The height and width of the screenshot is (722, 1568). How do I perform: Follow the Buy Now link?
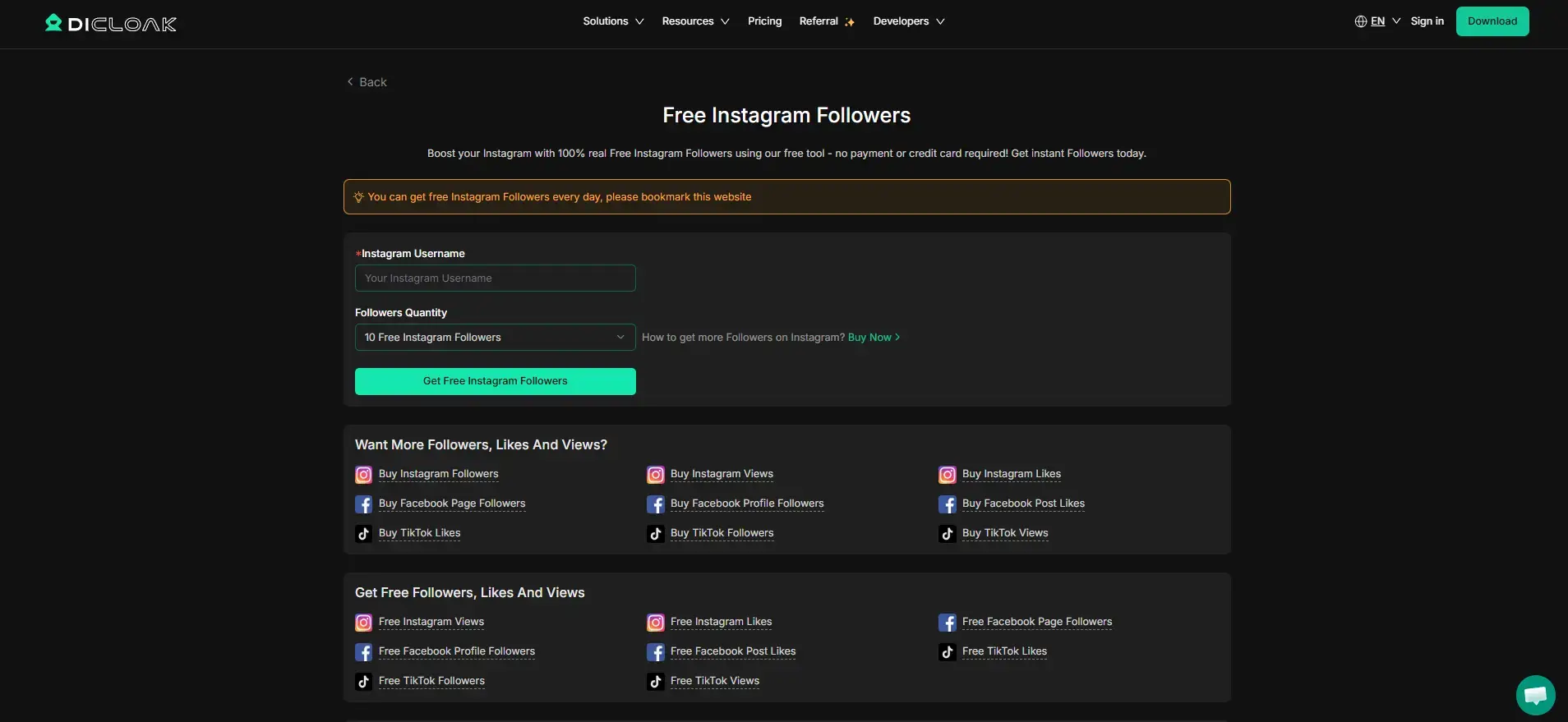(x=873, y=338)
